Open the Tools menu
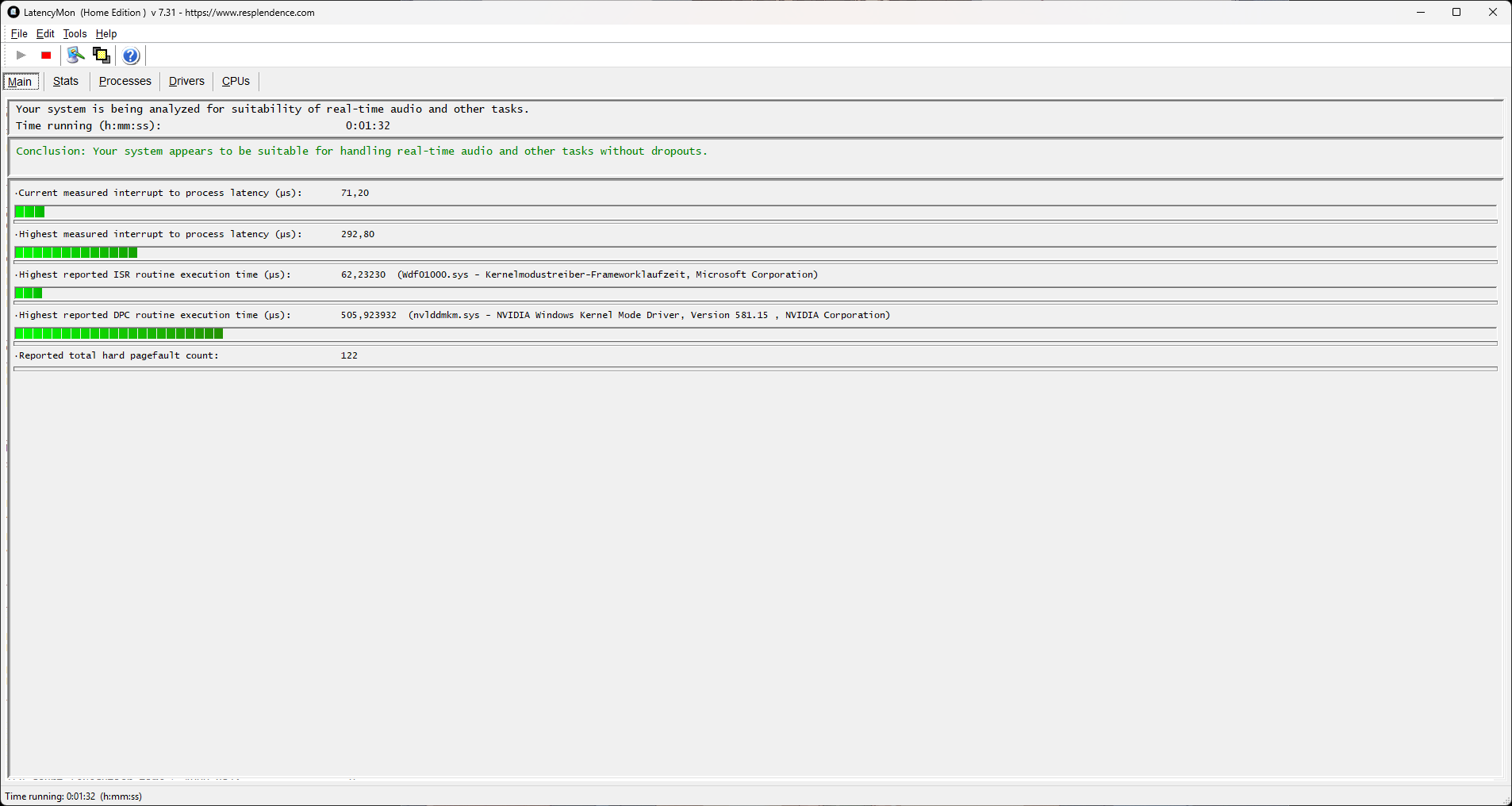 click(x=74, y=33)
